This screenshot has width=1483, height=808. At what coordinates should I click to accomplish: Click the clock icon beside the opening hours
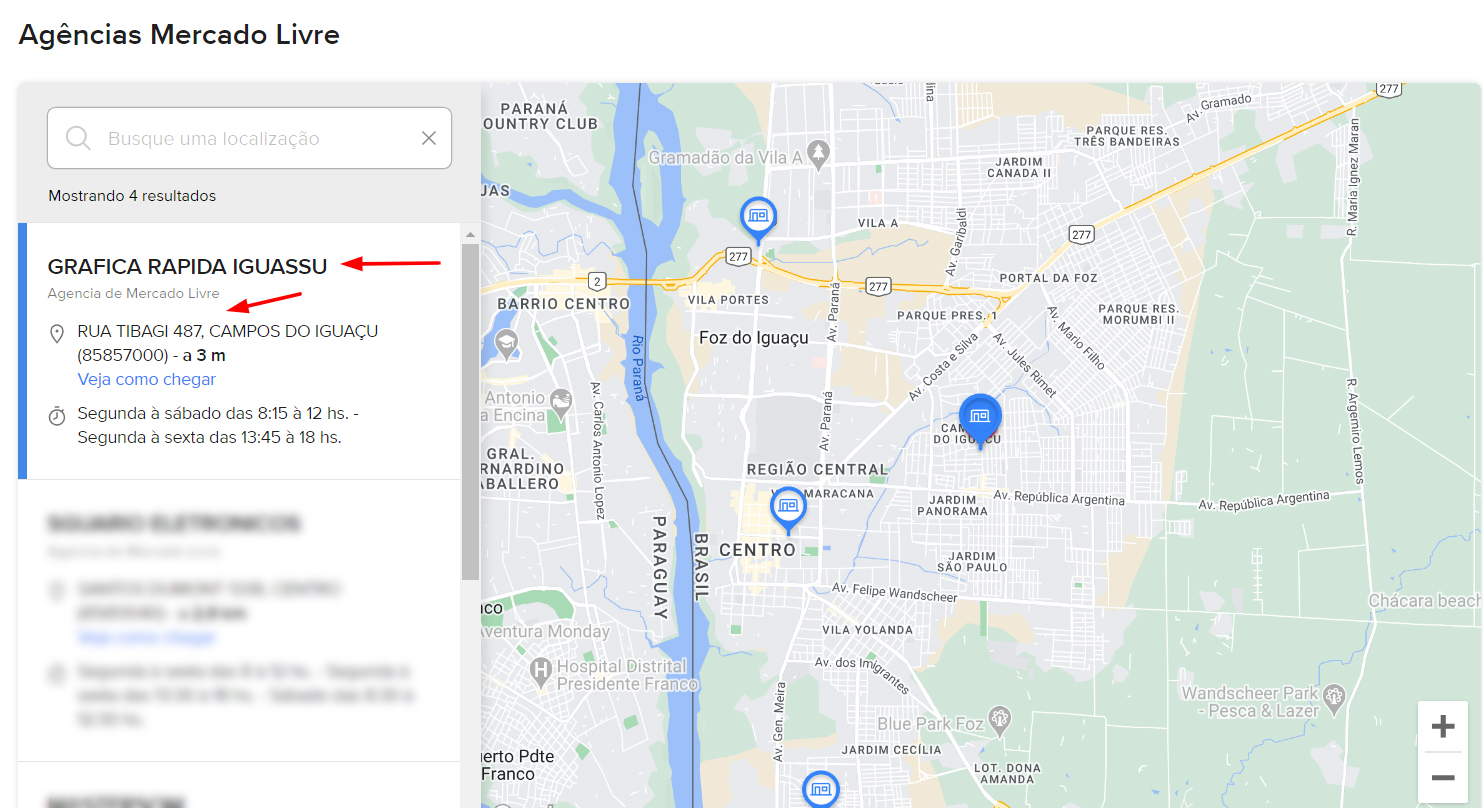57,415
